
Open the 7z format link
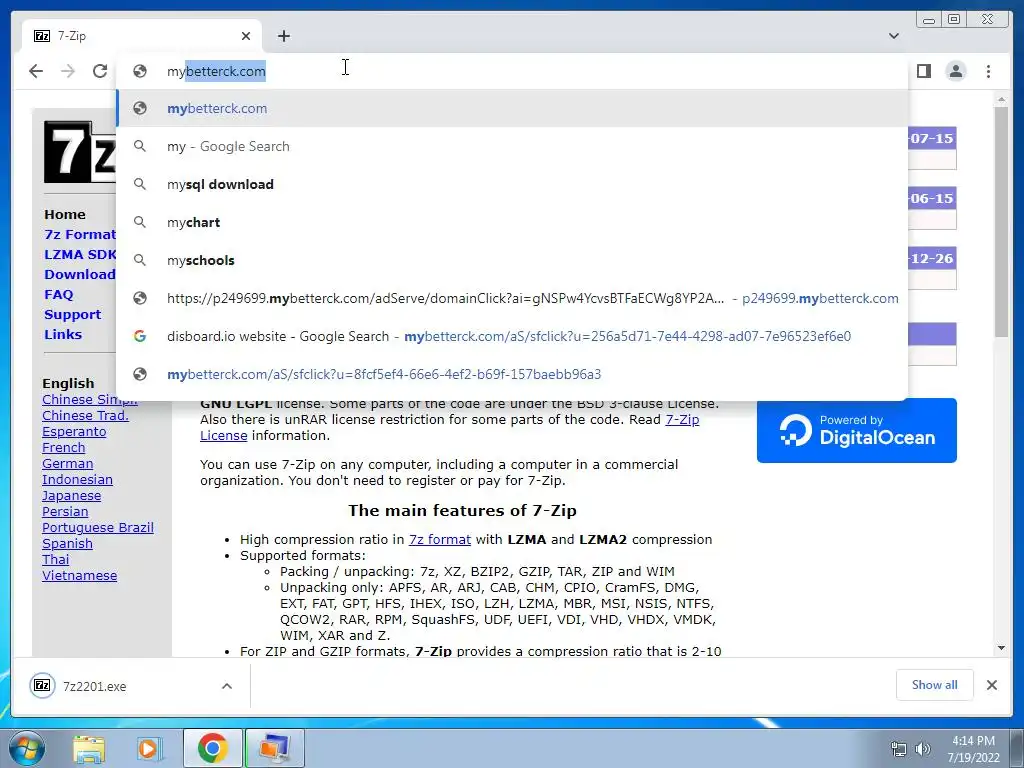[x=440, y=539]
